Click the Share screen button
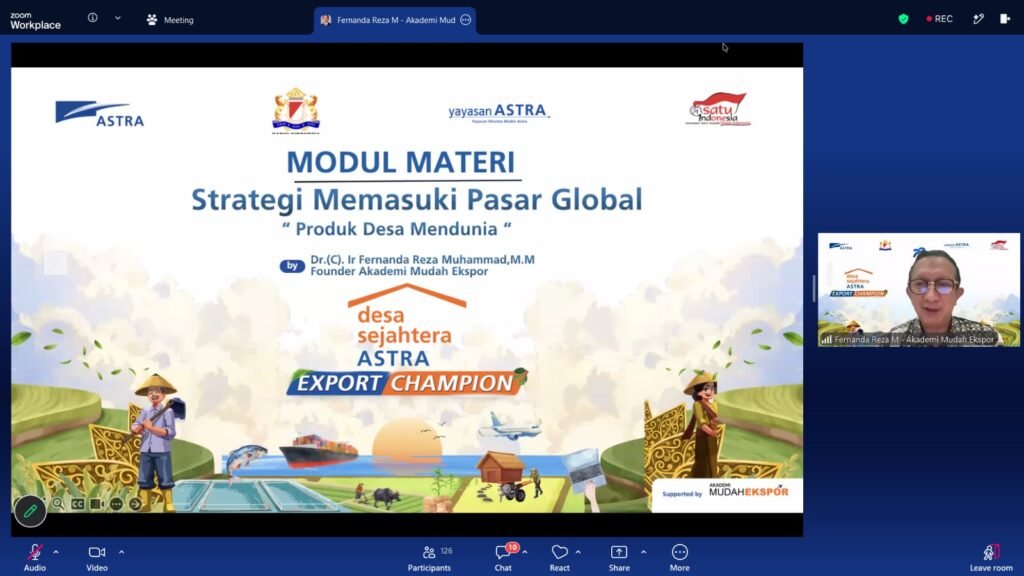1024x576 pixels. coord(619,558)
